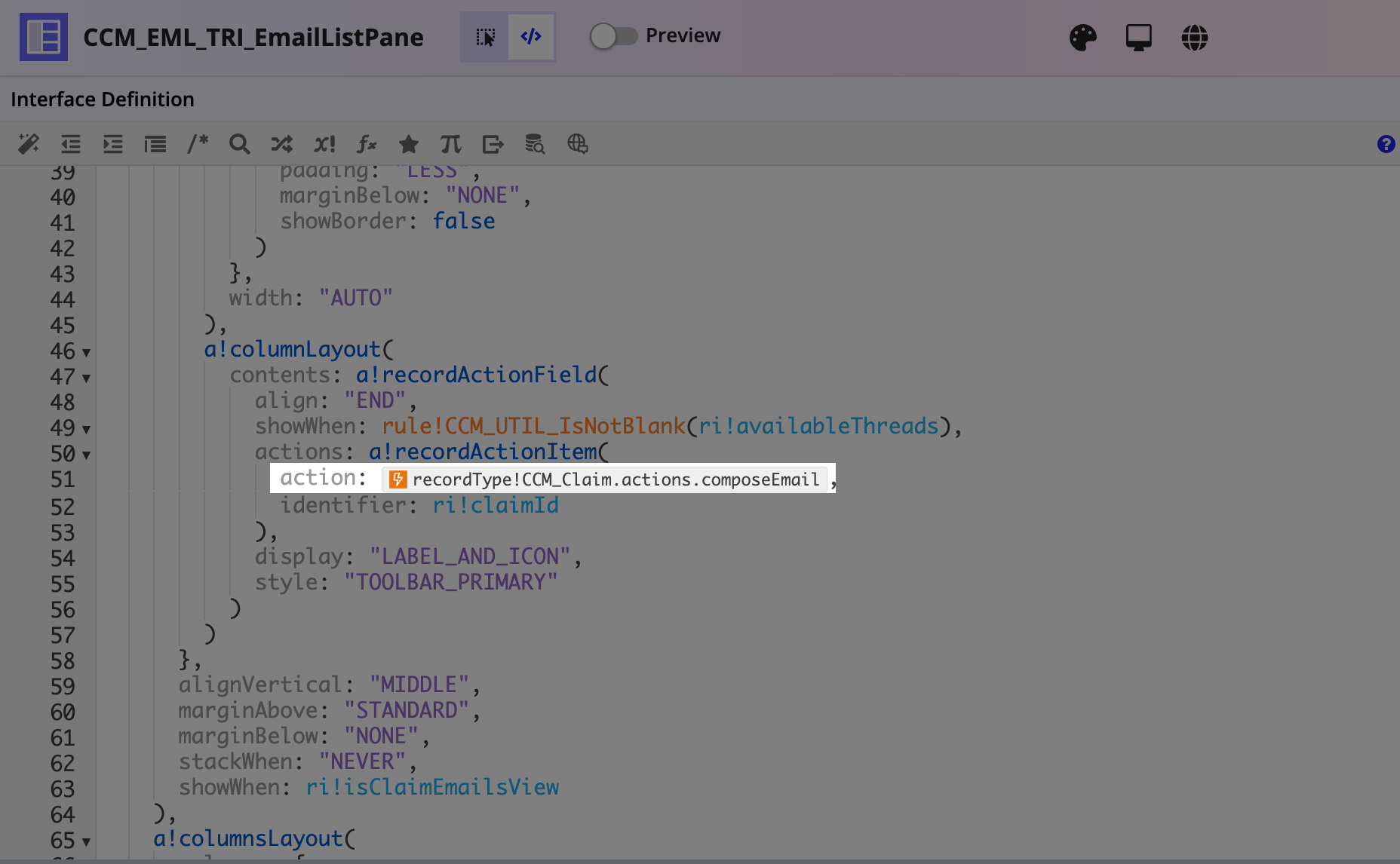The width and height of the screenshot is (1400, 864).
Task: Collapse the code fold arrow at line 49
Action: [86, 430]
